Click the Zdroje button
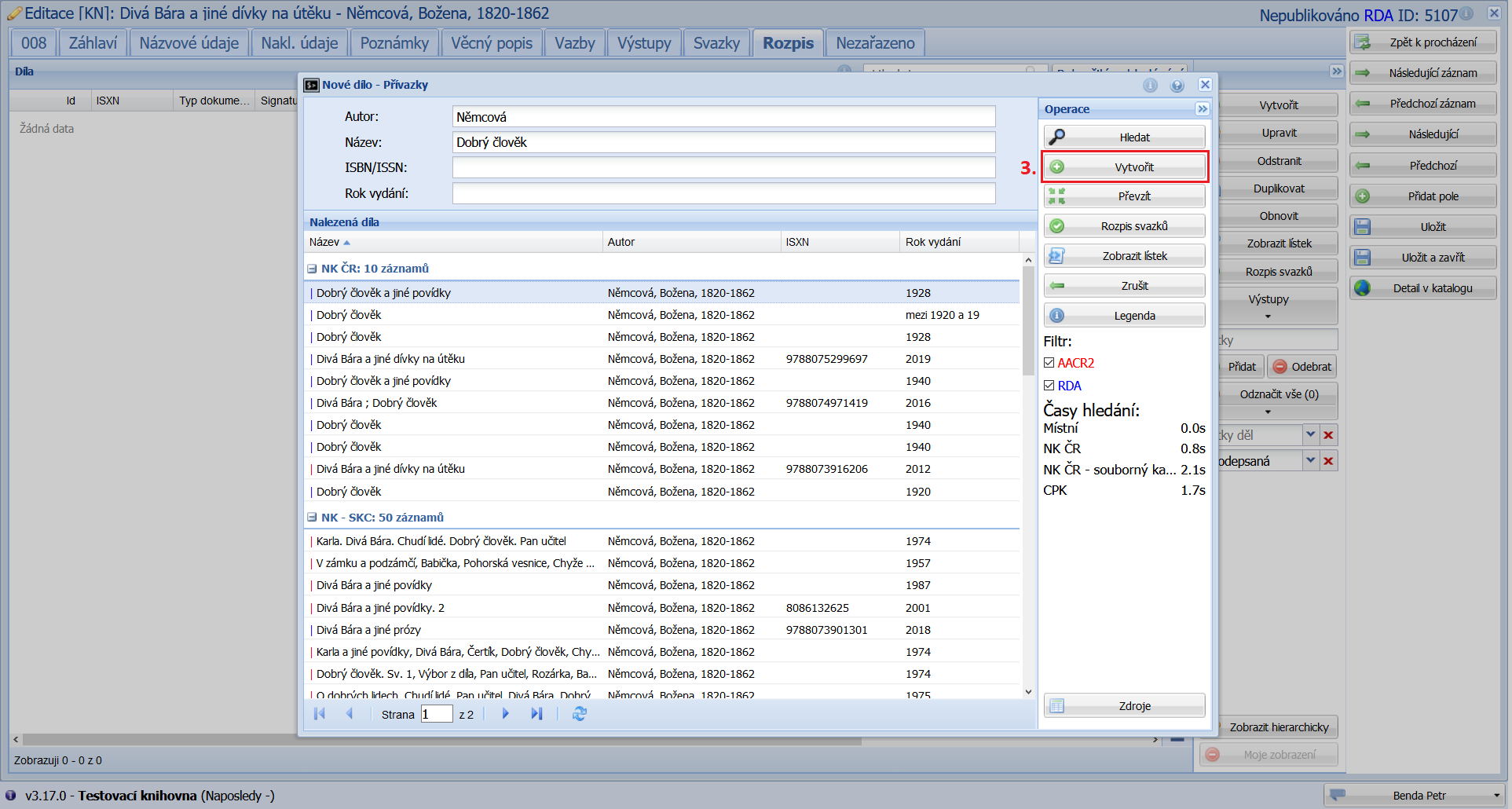This screenshot has width=1512, height=809. click(x=1124, y=706)
